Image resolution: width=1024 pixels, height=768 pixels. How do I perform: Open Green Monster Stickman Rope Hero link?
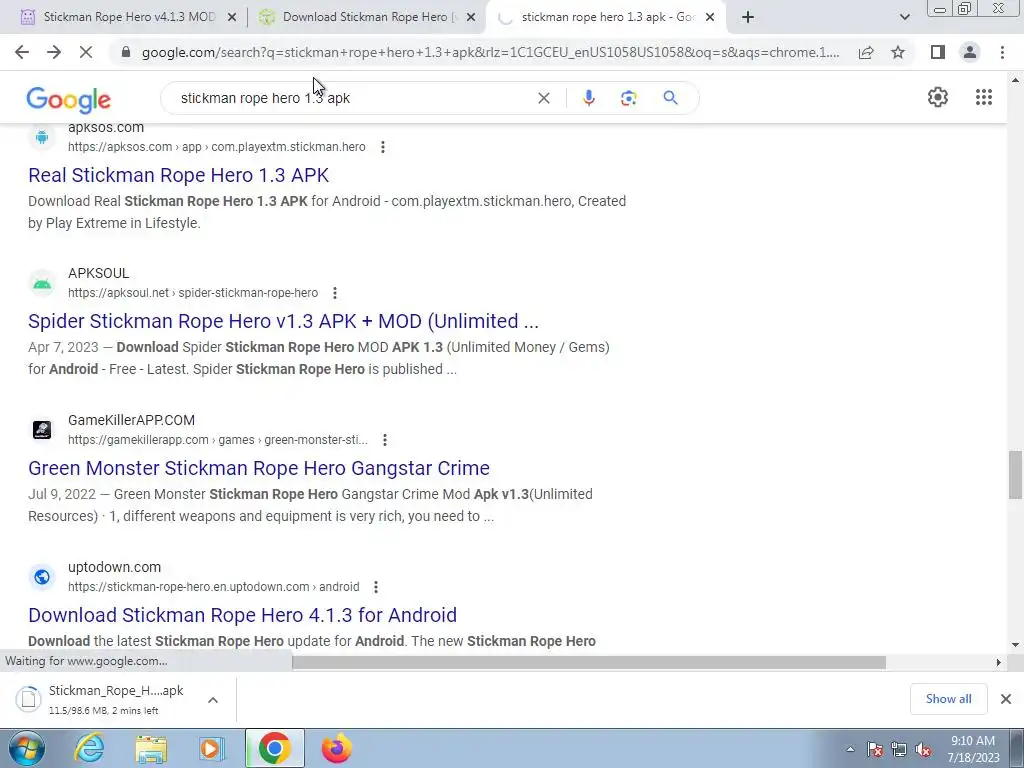[259, 468]
